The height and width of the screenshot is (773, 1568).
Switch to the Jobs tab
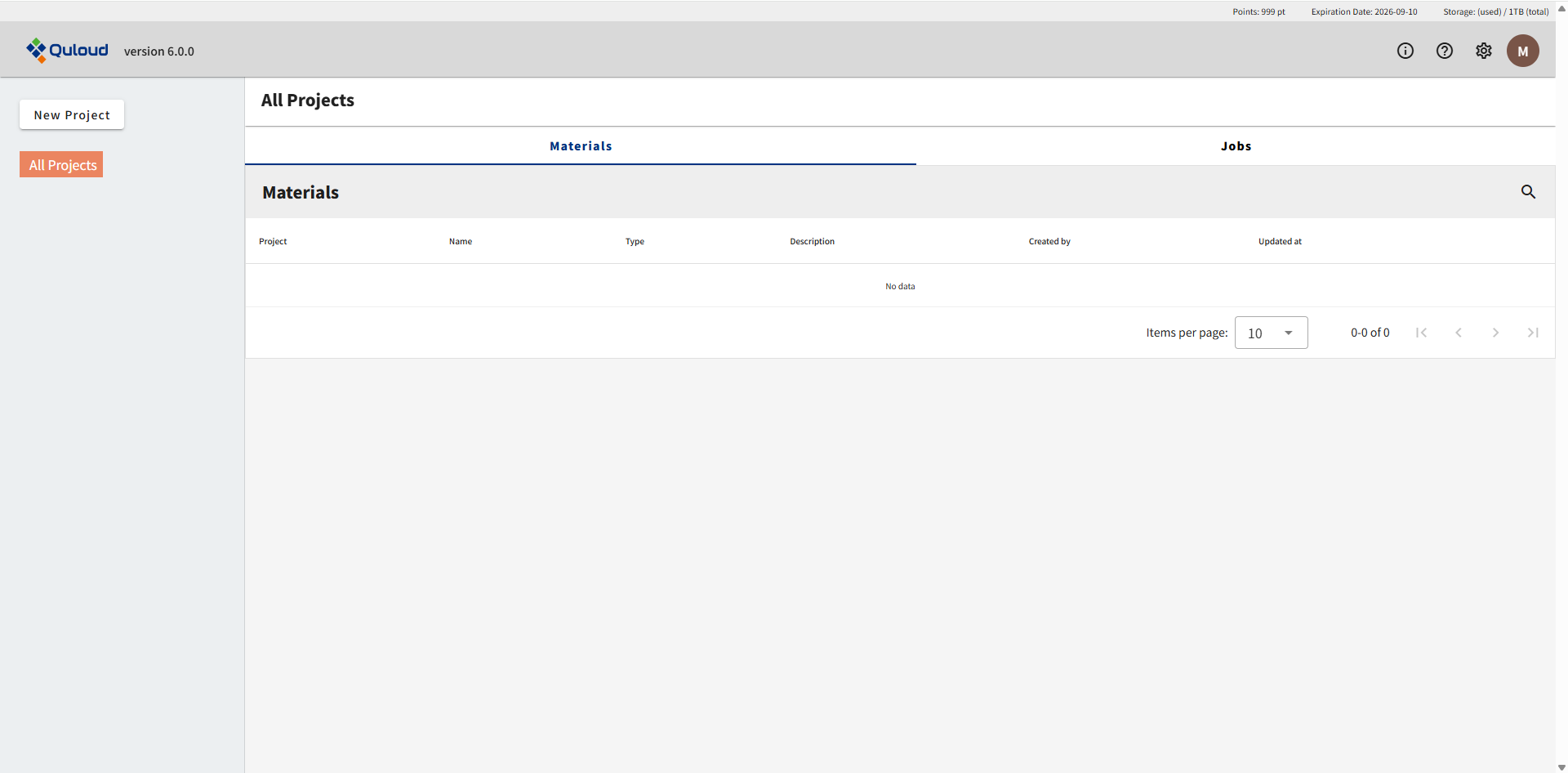[1235, 146]
